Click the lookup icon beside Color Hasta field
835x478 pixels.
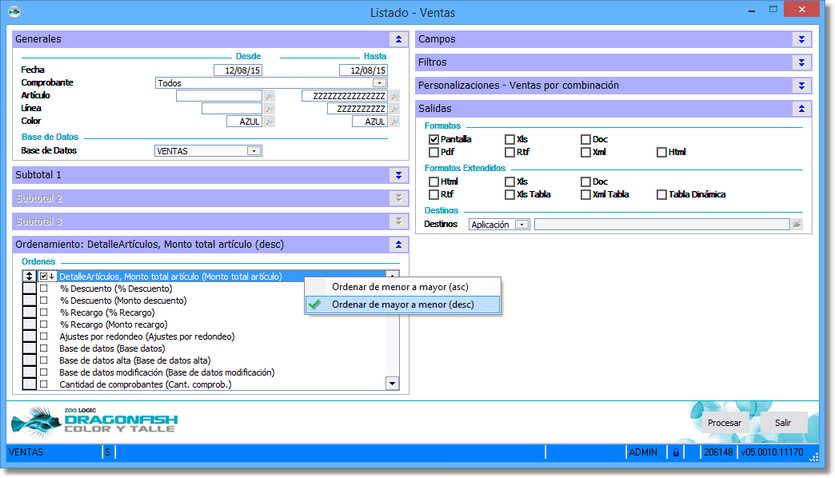pyautogui.click(x=393, y=121)
